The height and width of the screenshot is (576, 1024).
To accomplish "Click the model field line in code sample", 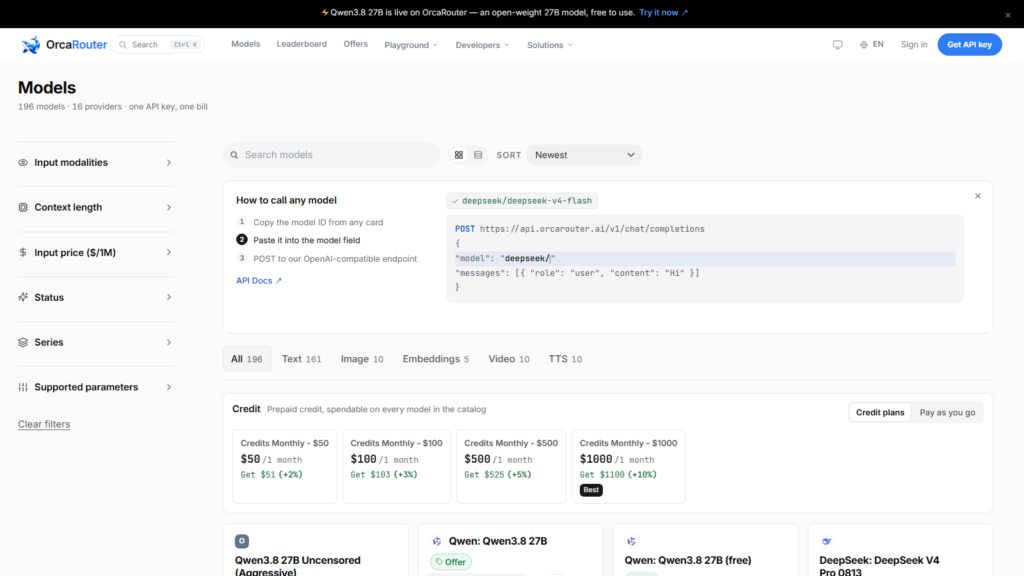I will pos(705,259).
